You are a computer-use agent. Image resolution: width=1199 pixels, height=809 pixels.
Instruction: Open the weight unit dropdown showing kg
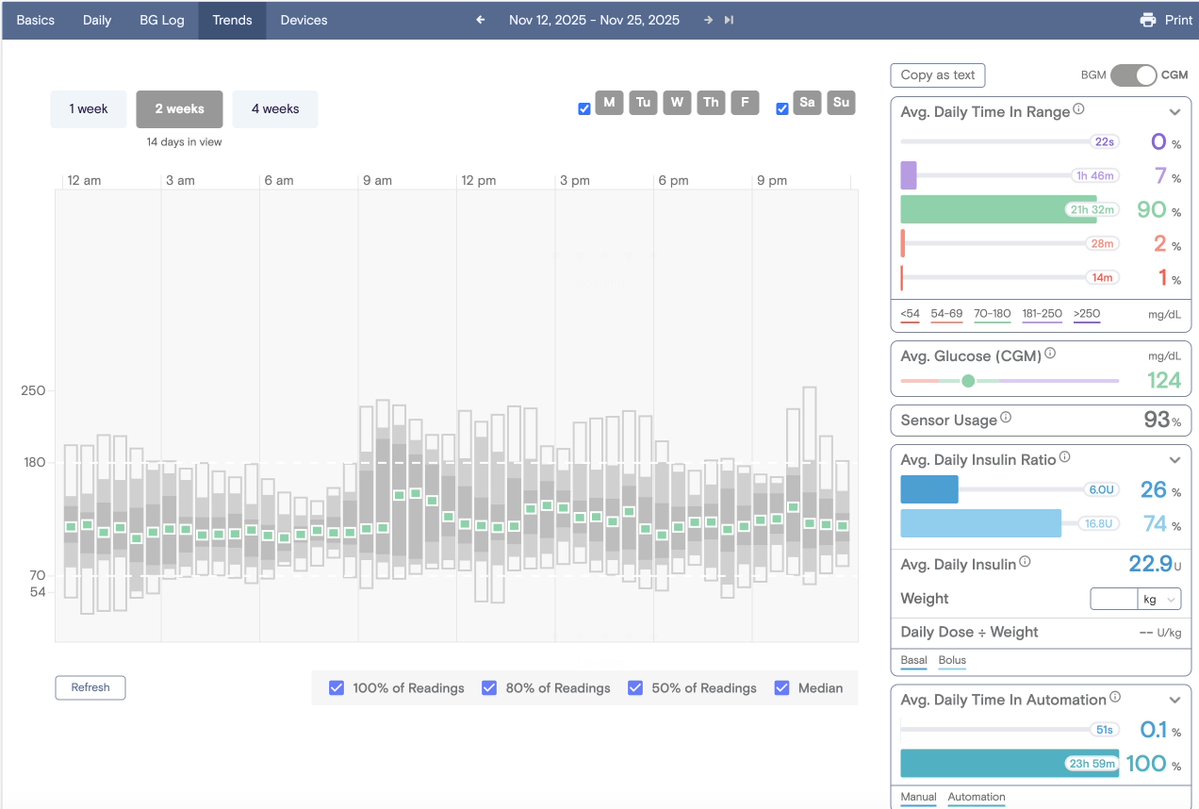pos(1160,598)
